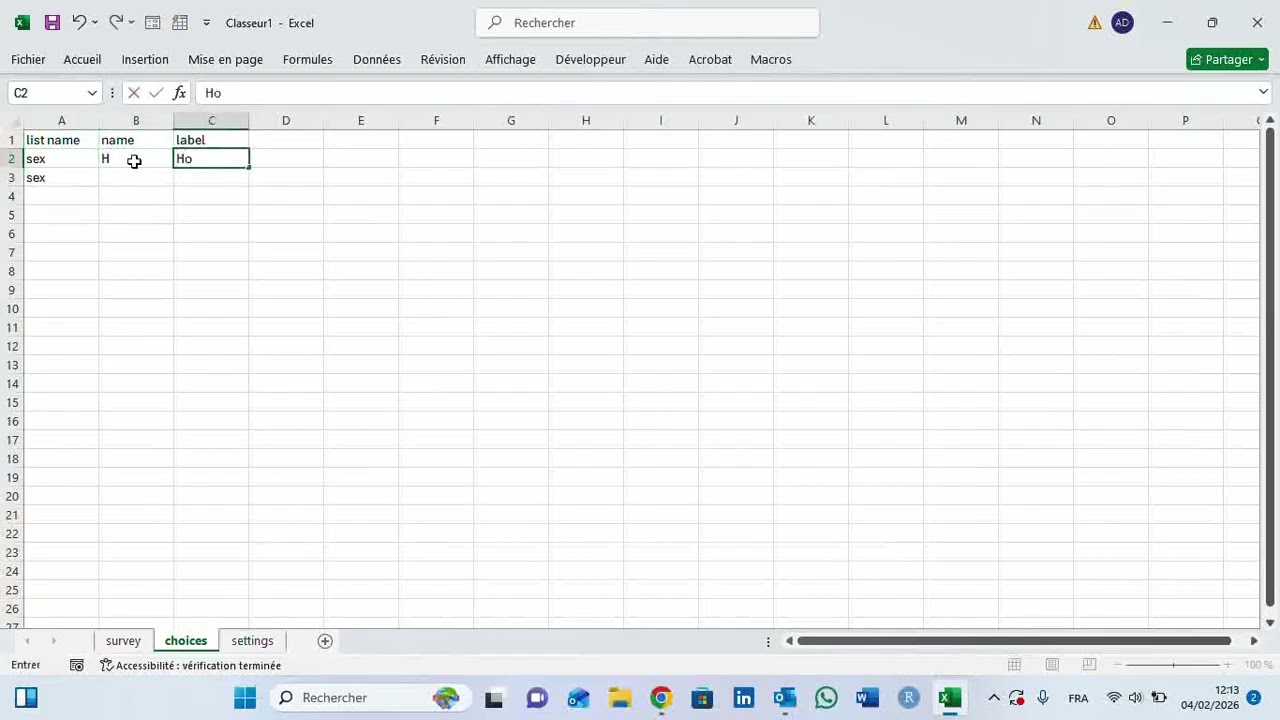Select the row 5 header

12,215
